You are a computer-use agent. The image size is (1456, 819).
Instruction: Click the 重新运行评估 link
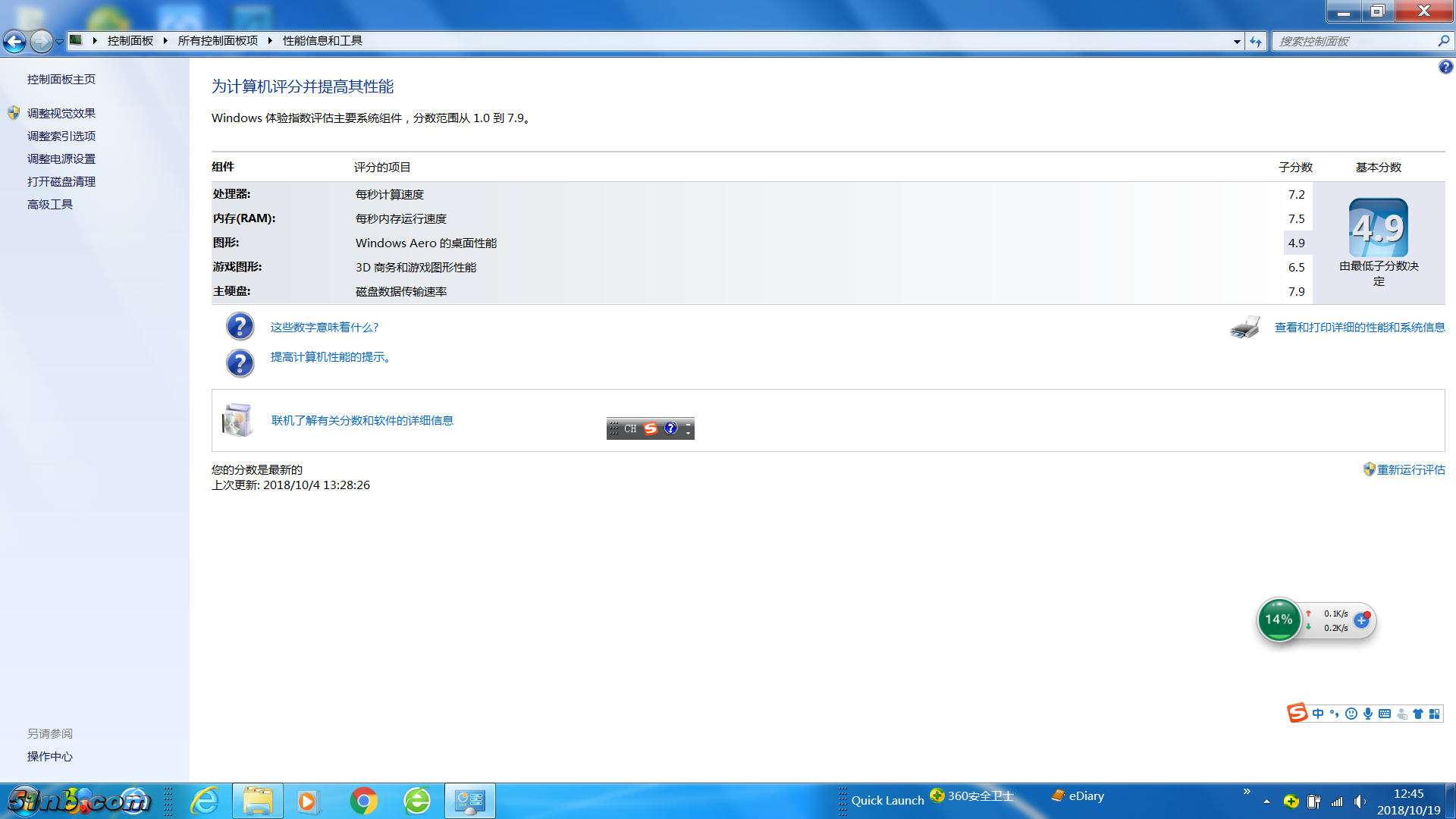coord(1410,470)
